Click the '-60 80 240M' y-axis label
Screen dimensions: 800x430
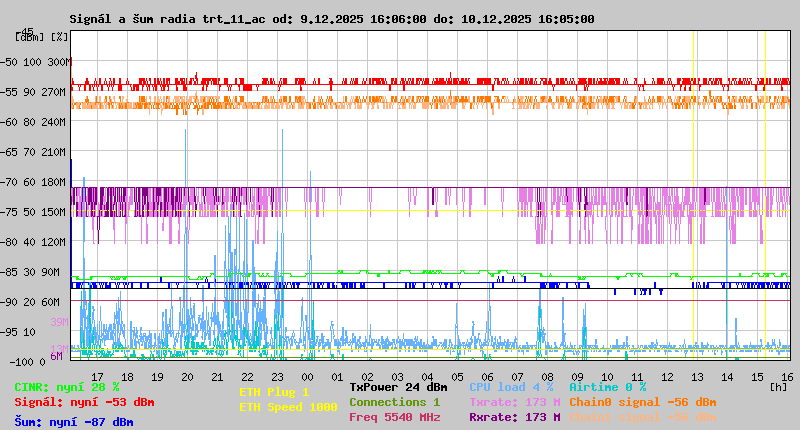pos(34,122)
